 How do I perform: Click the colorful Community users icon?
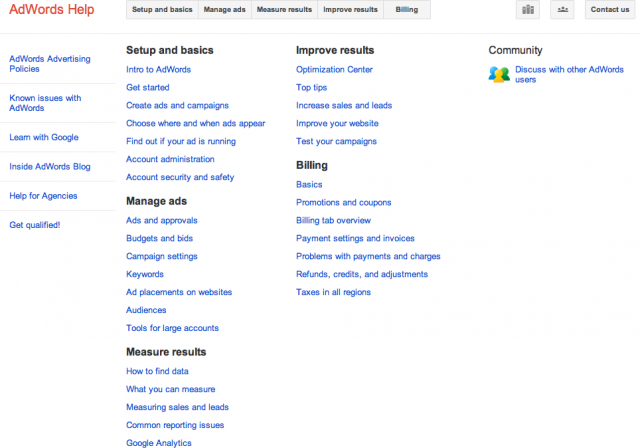[x=499, y=74]
